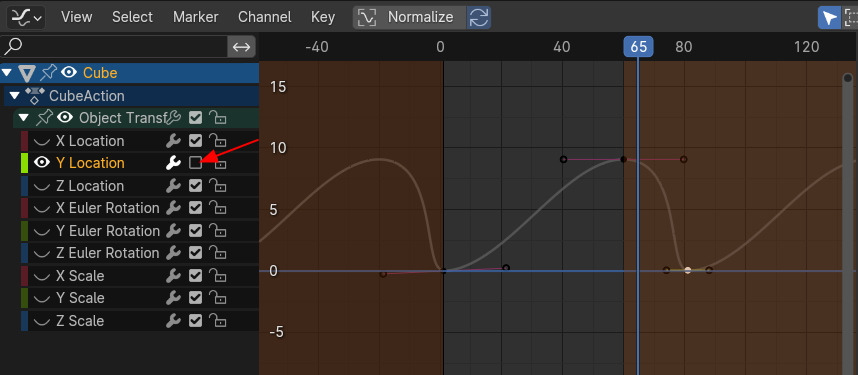Click the wrench icon on Z Scale
The height and width of the screenshot is (375, 858).
pyautogui.click(x=173, y=320)
